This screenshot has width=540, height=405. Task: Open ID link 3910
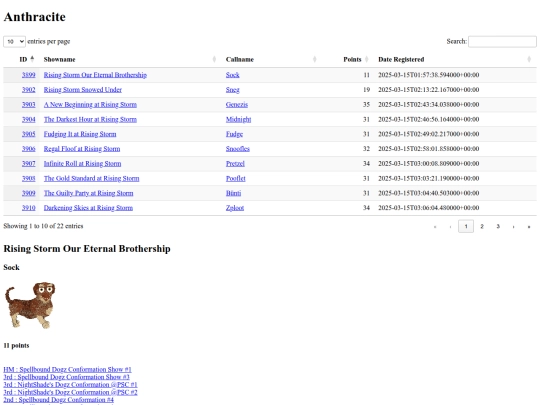tap(29, 208)
